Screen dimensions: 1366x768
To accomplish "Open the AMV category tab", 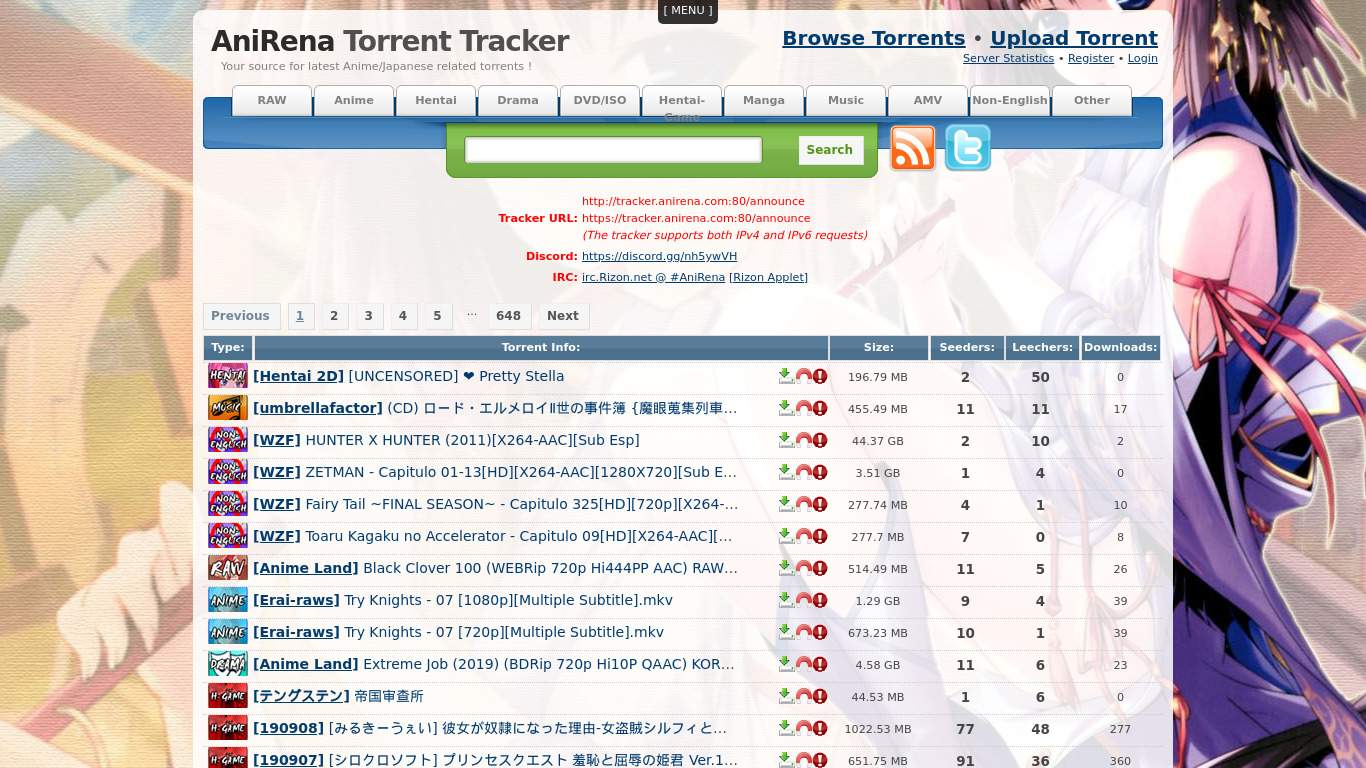I will pyautogui.click(x=928, y=101).
